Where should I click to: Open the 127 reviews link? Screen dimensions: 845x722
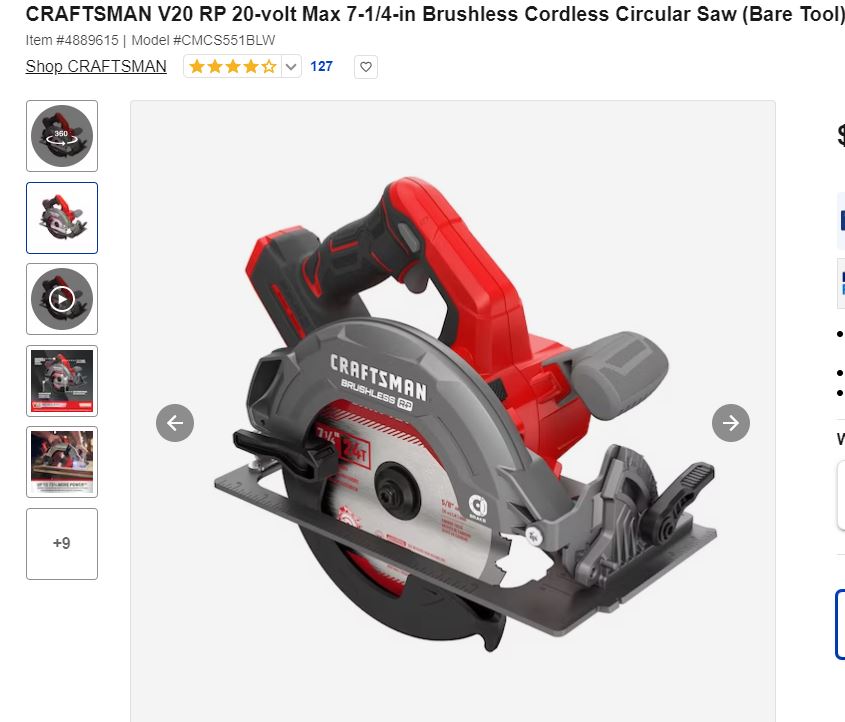[x=321, y=66]
